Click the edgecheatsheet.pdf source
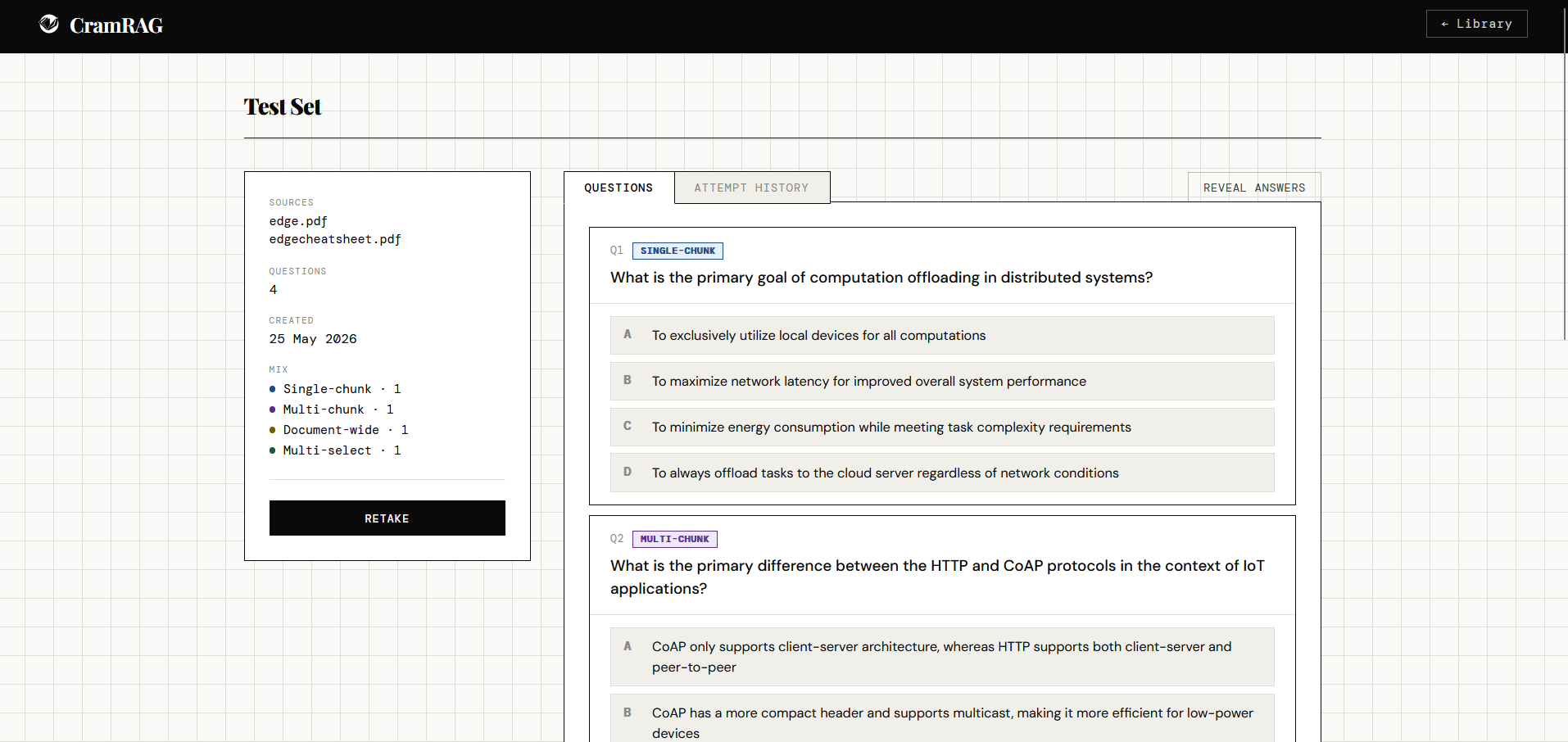 tap(335, 239)
